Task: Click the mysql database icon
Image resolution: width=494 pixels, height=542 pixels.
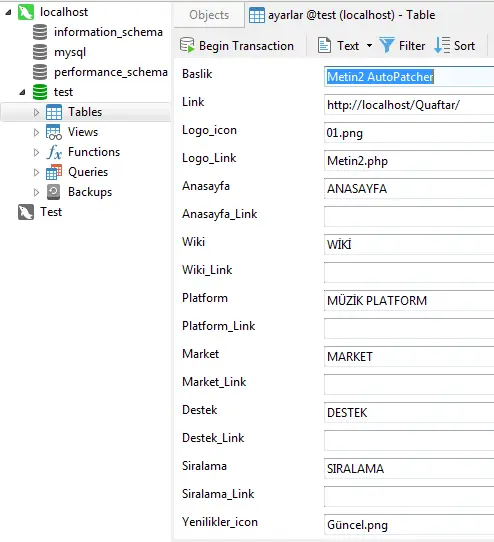Action: pyautogui.click(x=40, y=52)
